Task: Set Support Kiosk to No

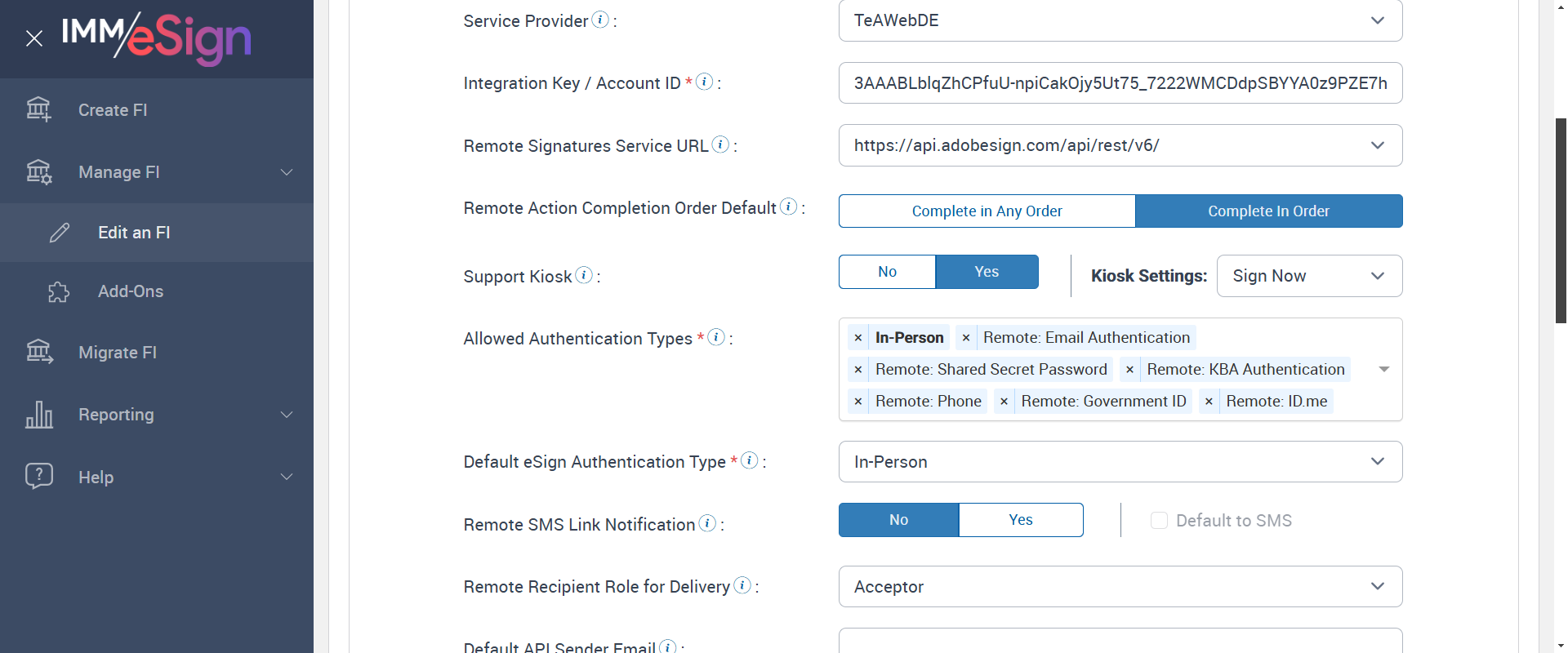Action: tap(887, 272)
